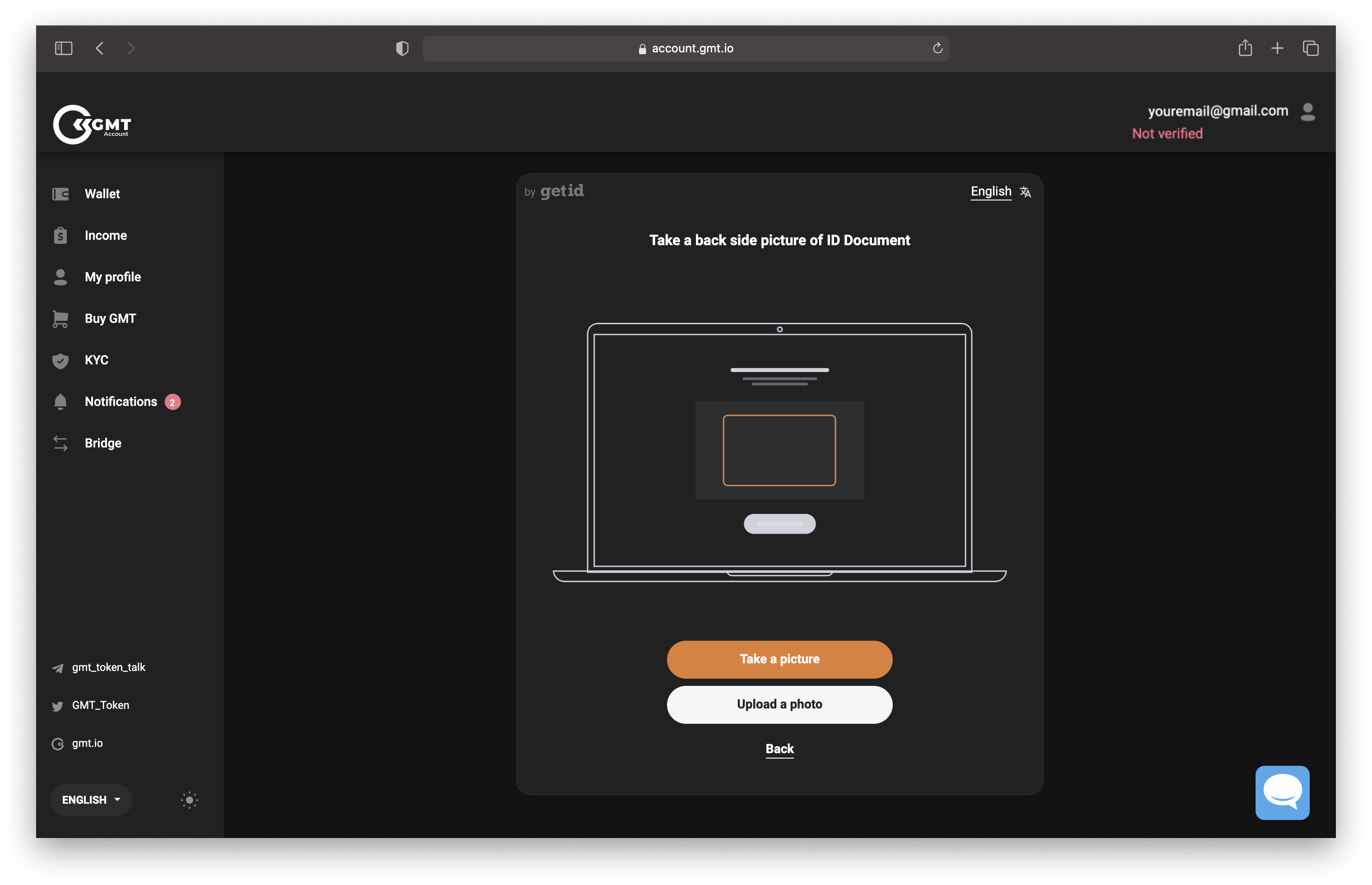Click the account.gmt.io address bar
Viewport: 1372px width, 885px height.
pyautogui.click(x=685, y=48)
